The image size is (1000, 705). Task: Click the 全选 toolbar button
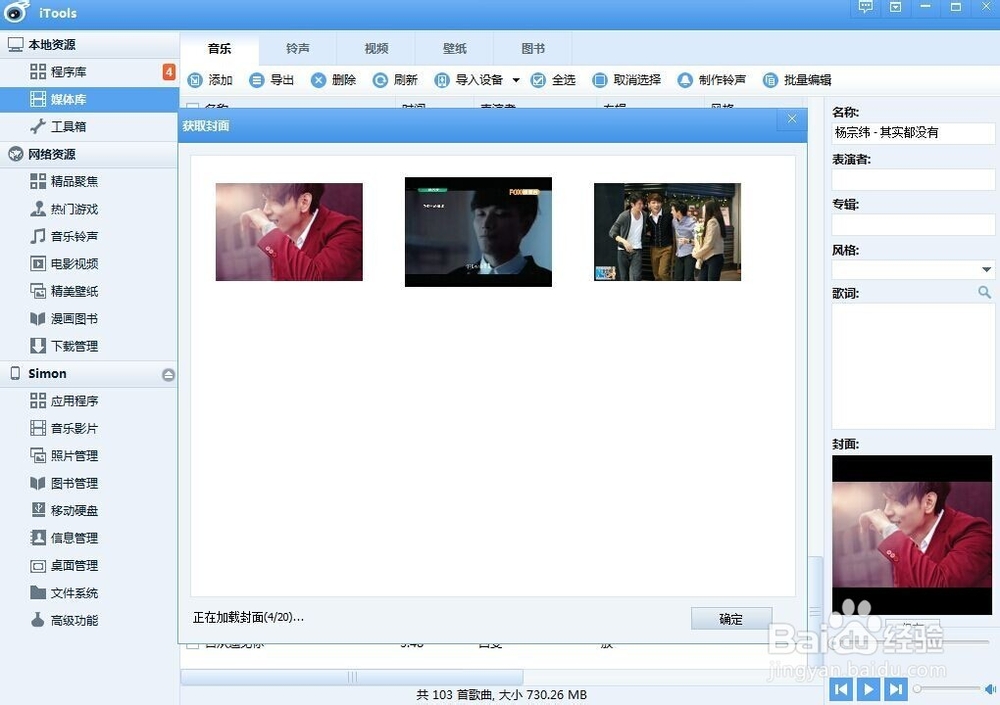click(554, 80)
